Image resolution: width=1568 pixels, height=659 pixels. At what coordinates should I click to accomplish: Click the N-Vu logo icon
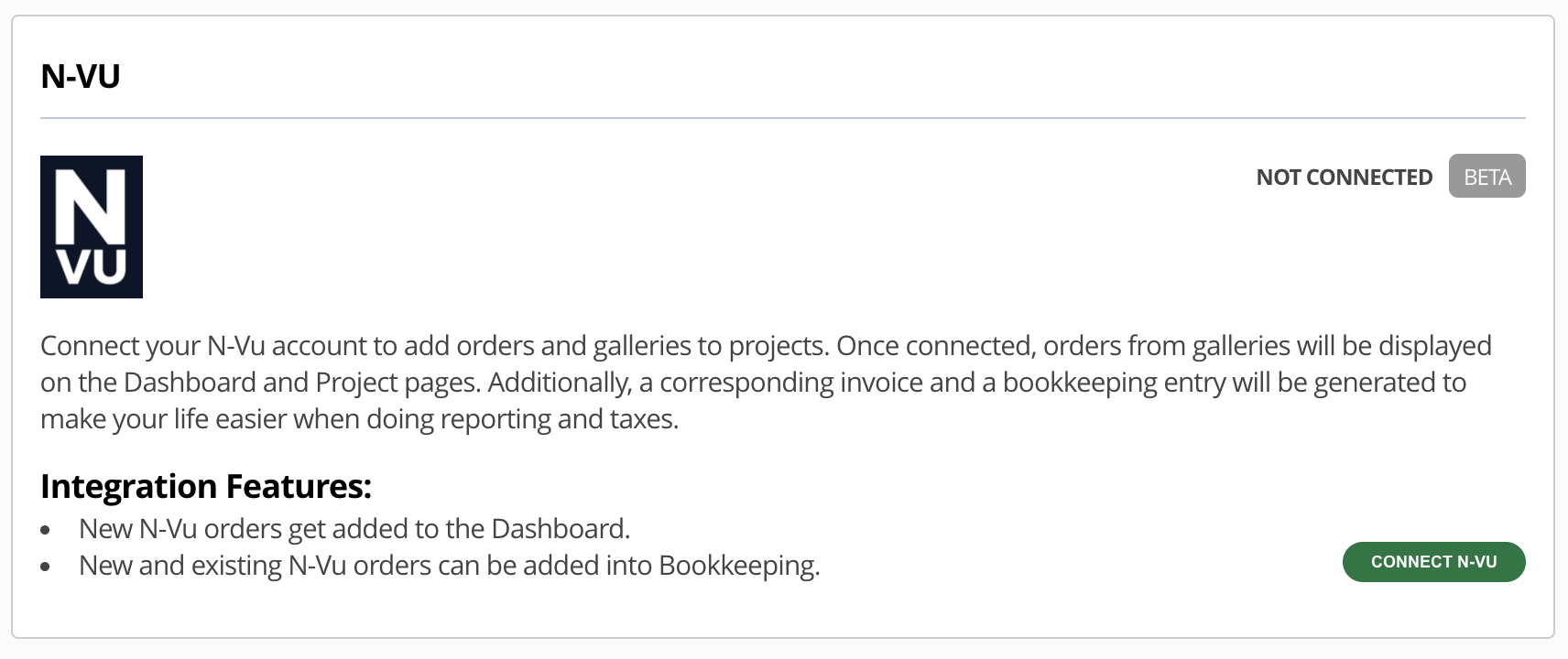point(92,227)
